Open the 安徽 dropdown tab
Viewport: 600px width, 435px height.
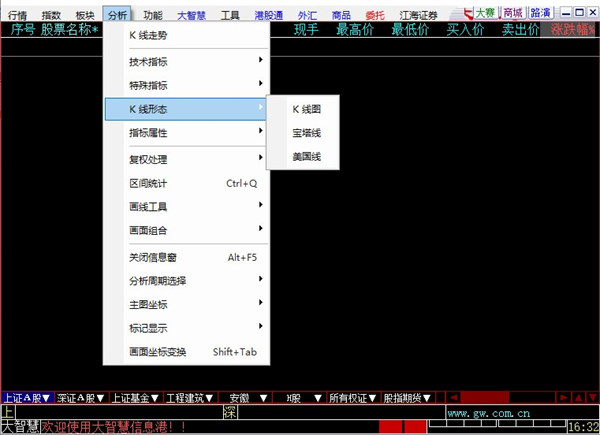244,398
